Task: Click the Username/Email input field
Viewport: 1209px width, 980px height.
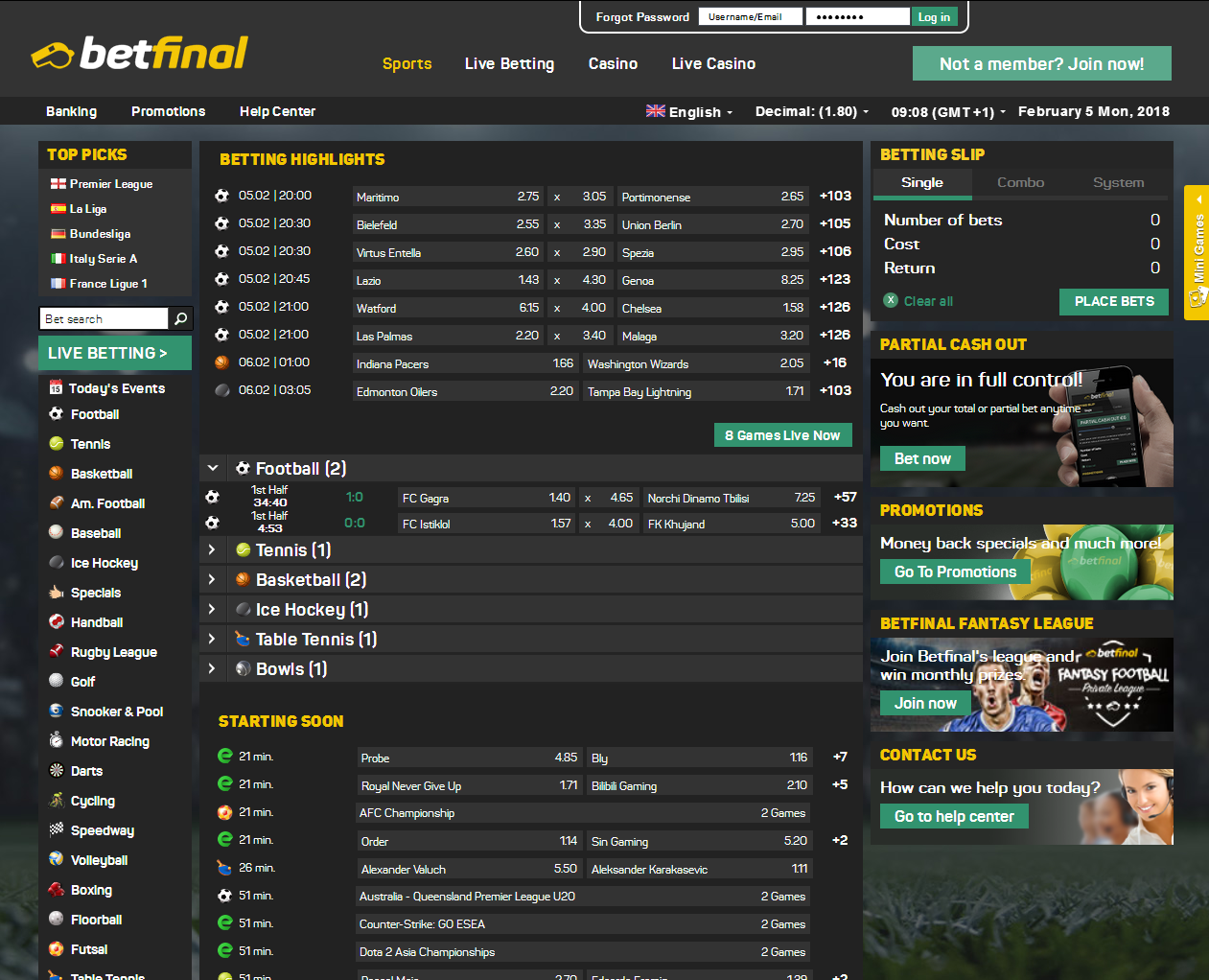Action: pyautogui.click(x=750, y=16)
